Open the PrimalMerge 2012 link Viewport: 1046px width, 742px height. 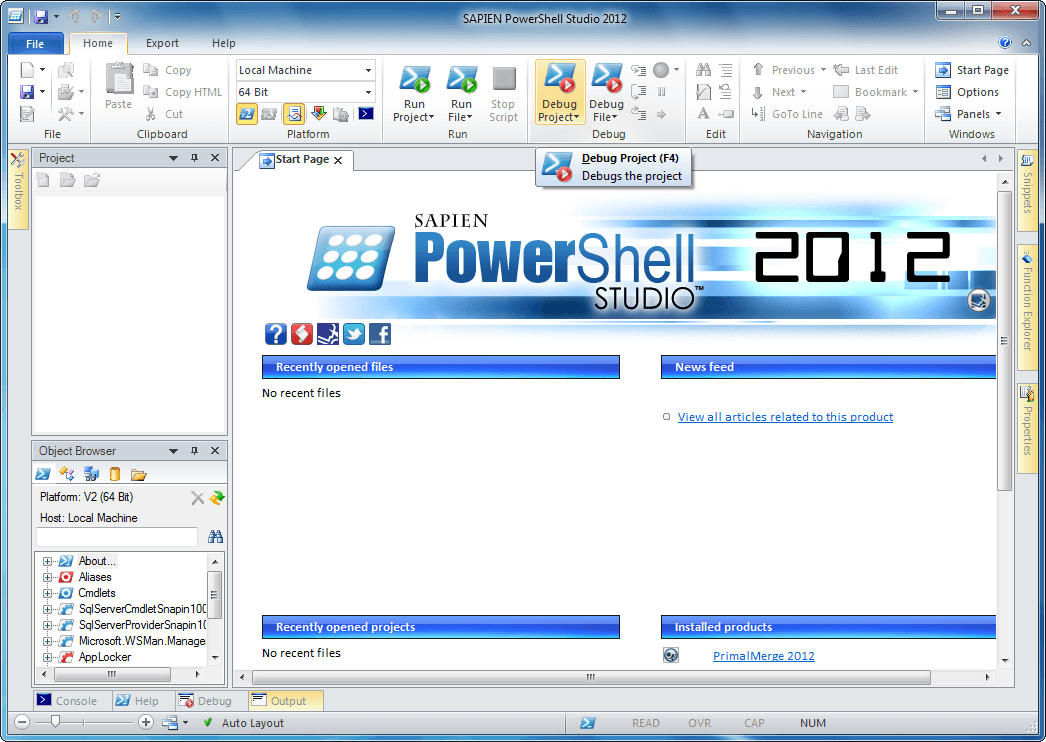click(x=763, y=656)
